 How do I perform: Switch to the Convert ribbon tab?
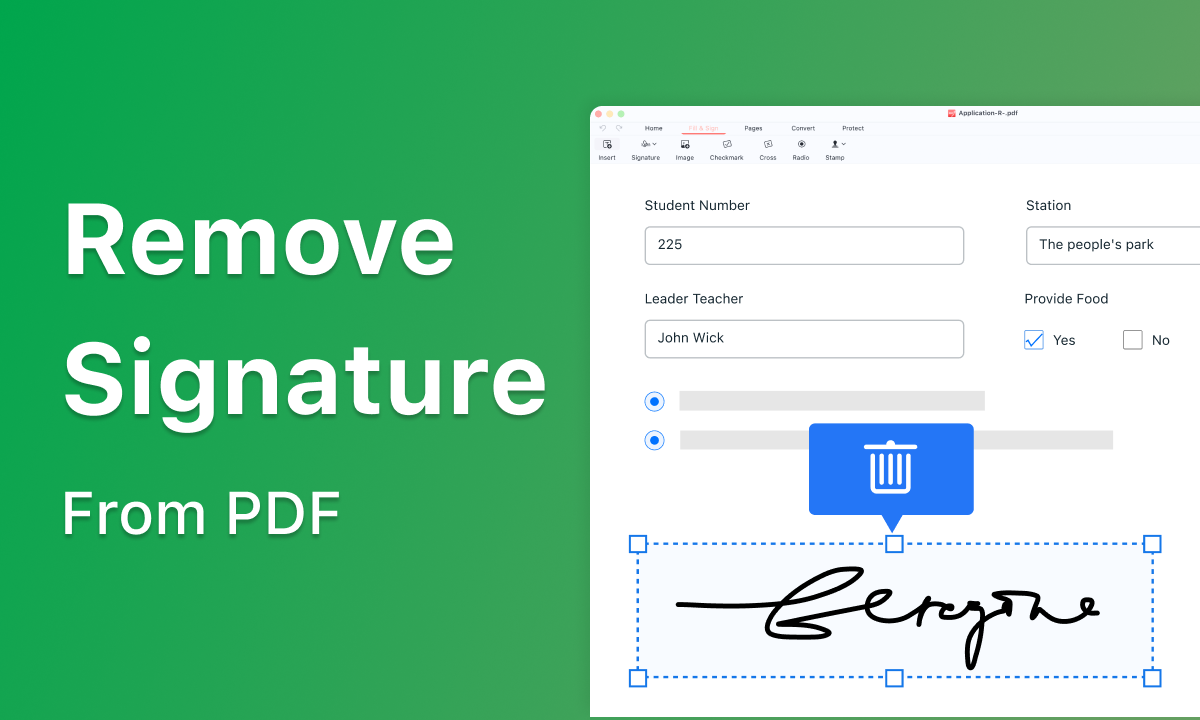803,128
